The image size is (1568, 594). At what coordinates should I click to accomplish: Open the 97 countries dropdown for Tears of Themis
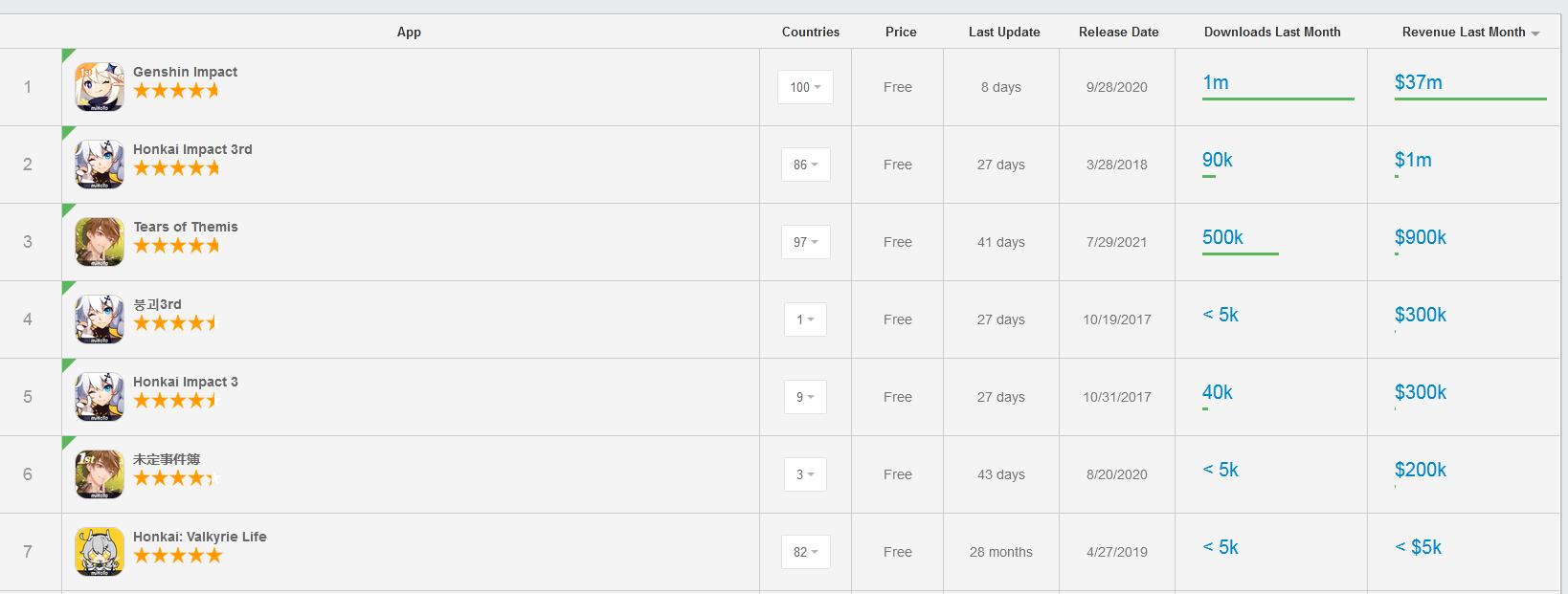805,242
